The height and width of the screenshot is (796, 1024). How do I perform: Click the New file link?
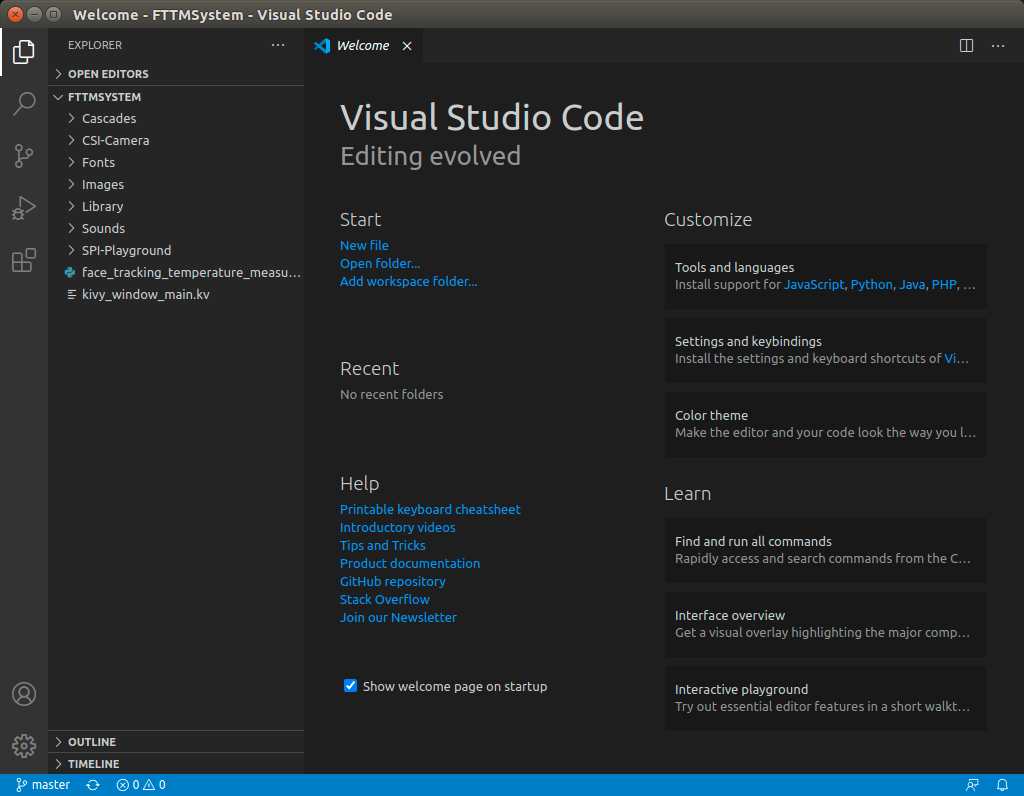pyautogui.click(x=364, y=246)
